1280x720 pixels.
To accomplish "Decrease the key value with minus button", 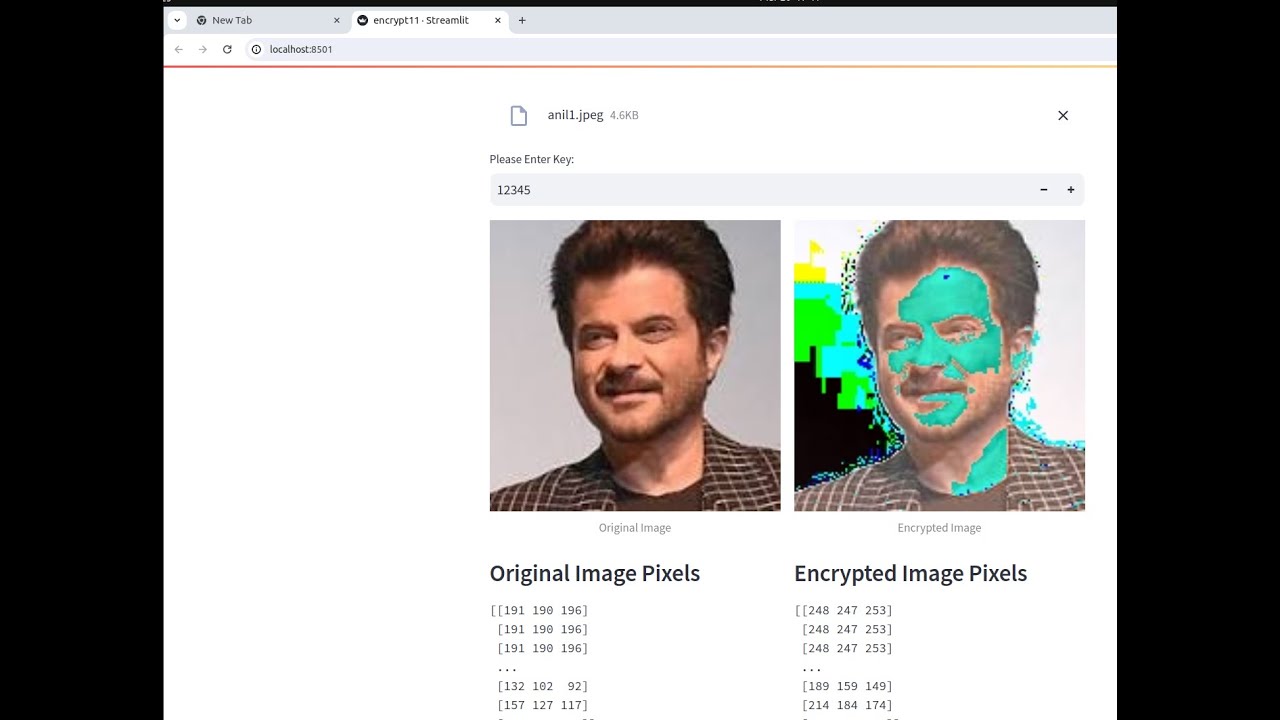I will point(1044,190).
